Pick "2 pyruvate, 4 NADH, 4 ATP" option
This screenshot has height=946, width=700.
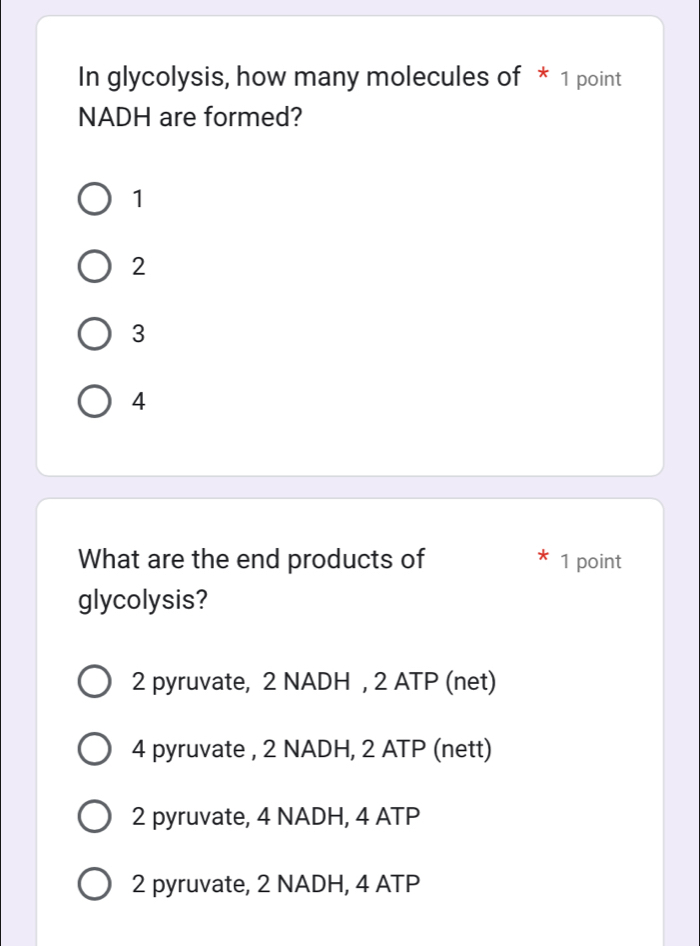pyautogui.click(x=94, y=817)
